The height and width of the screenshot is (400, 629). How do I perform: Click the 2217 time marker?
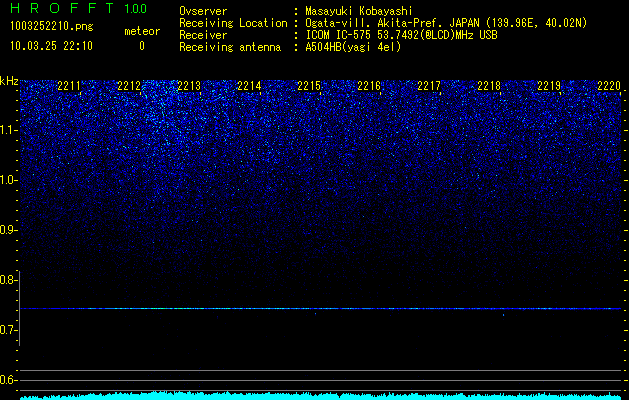(x=429, y=86)
